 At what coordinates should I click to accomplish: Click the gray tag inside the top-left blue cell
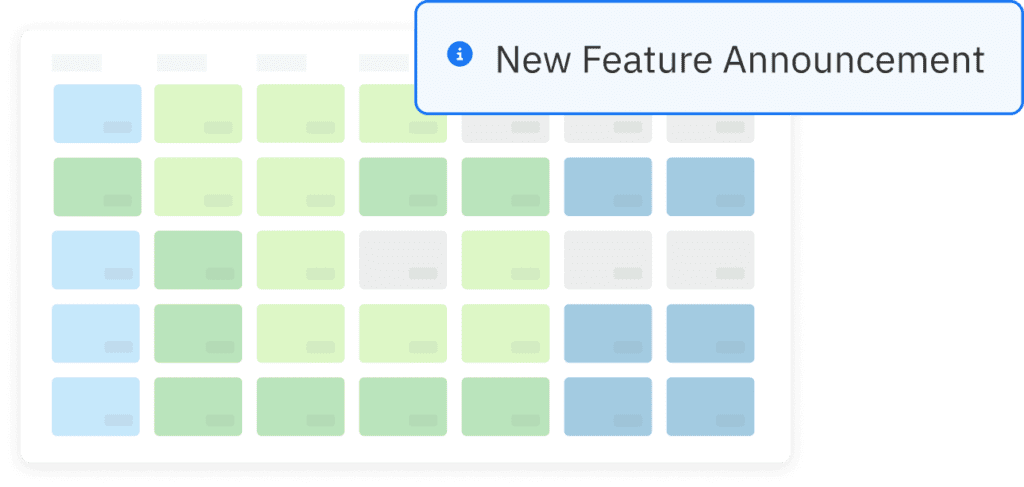click(119, 127)
